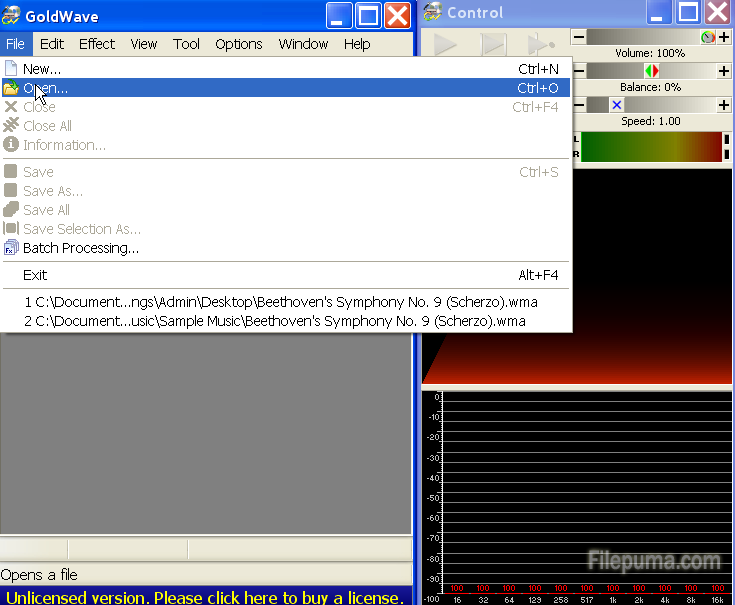The image size is (735, 605).
Task: Click the Tool menu item
Action: pyautogui.click(x=186, y=44)
